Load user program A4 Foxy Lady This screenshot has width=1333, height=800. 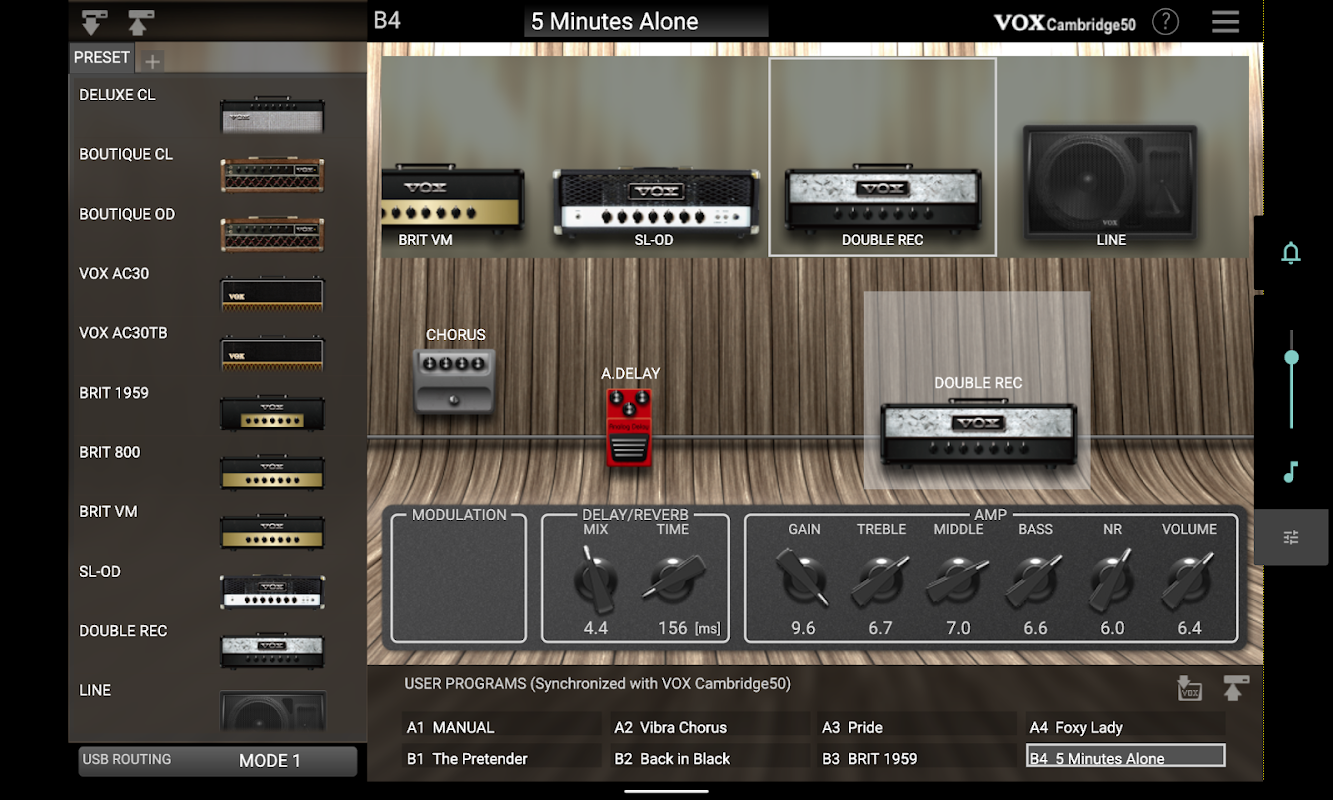[1126, 727]
